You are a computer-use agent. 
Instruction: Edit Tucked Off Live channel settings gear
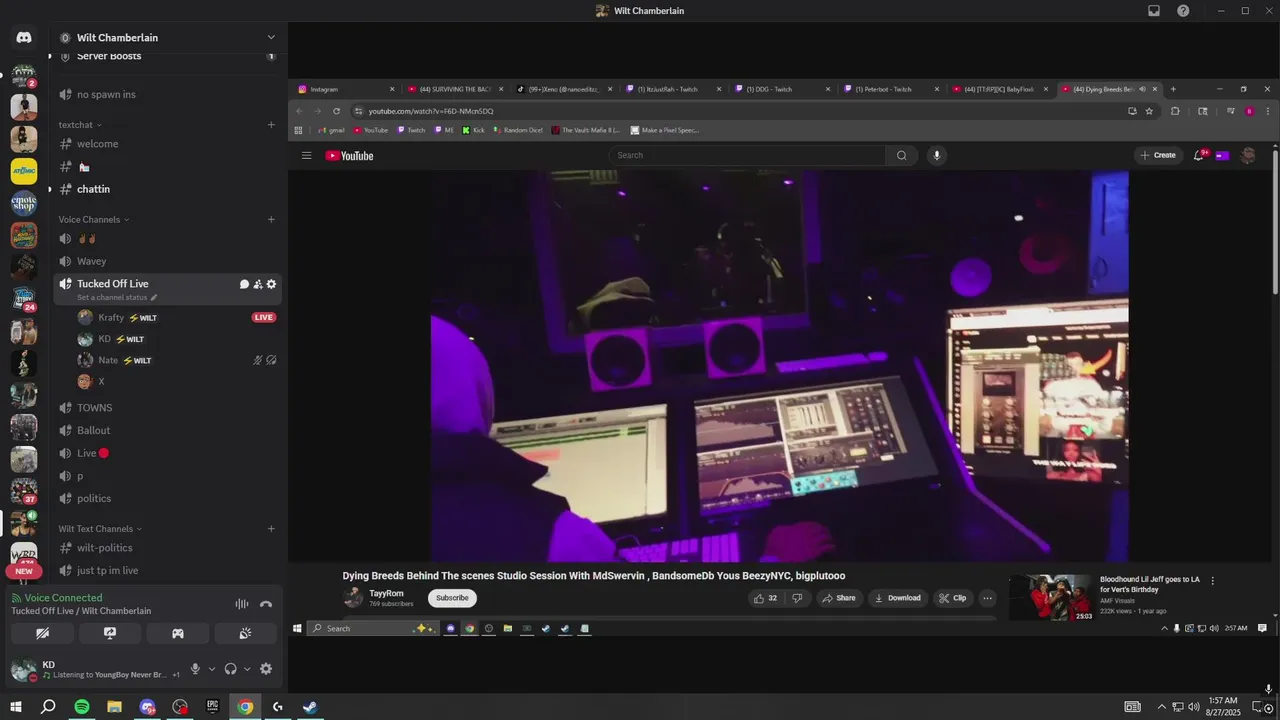tap(271, 284)
